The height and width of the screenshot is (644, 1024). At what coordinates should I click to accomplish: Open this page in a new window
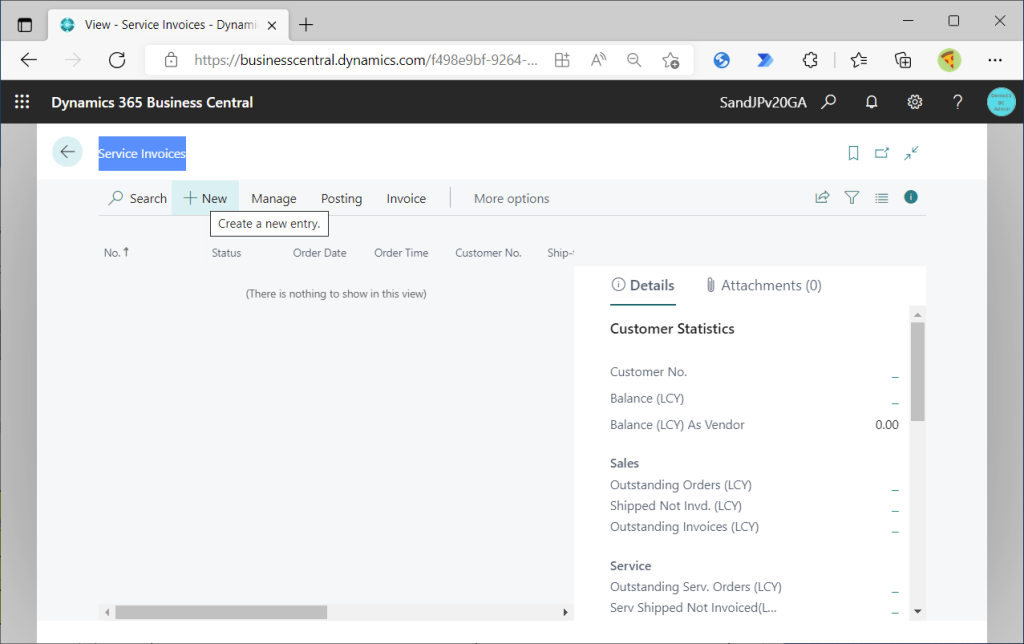tap(882, 153)
